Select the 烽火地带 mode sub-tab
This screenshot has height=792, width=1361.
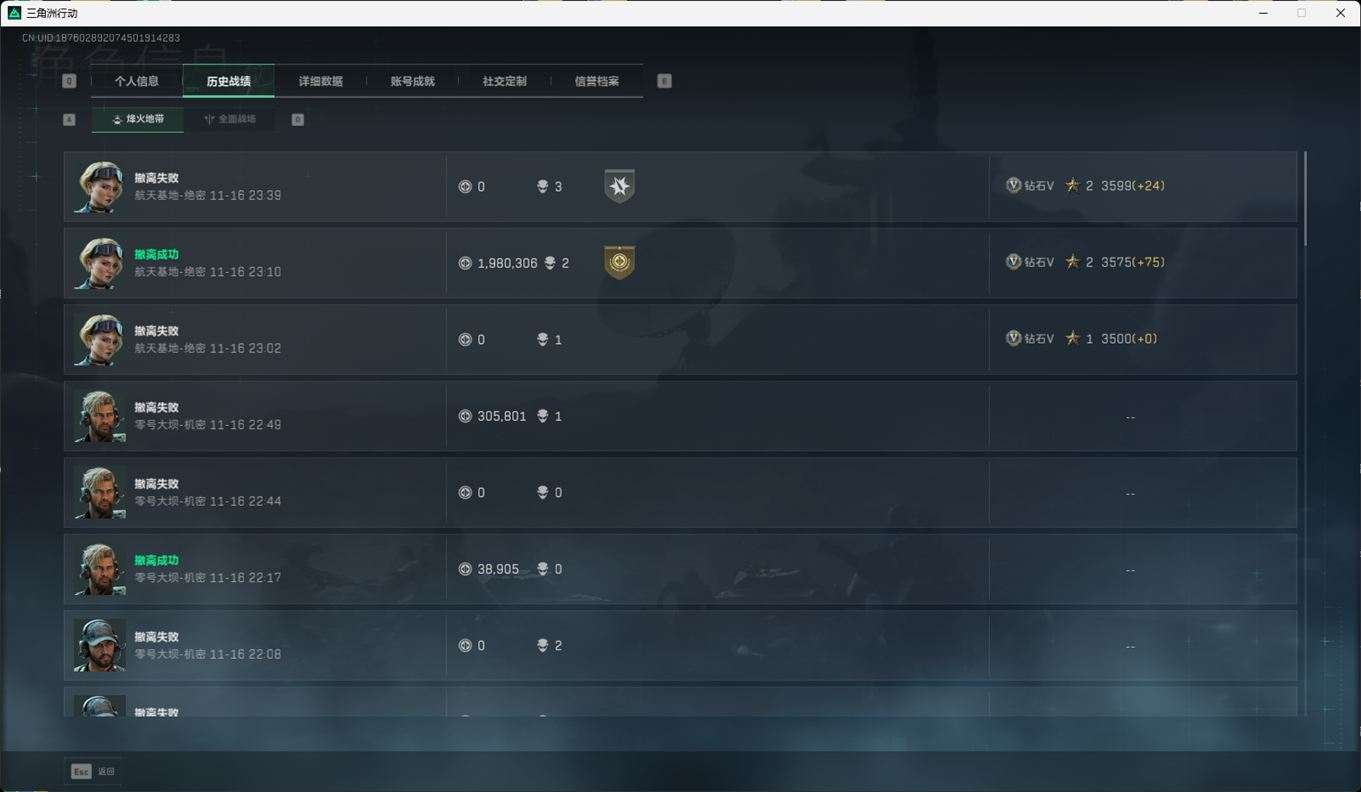pos(138,119)
